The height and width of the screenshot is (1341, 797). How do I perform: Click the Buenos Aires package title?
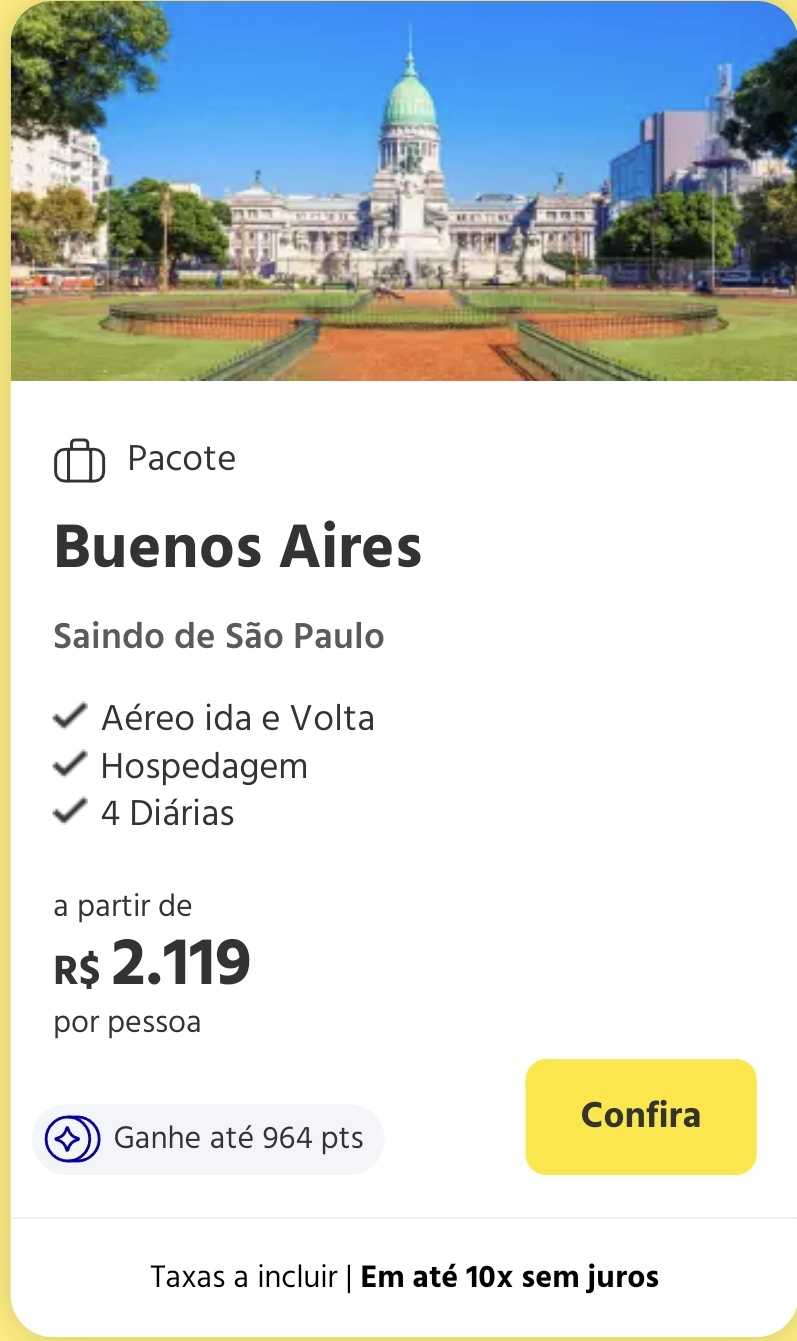238,548
